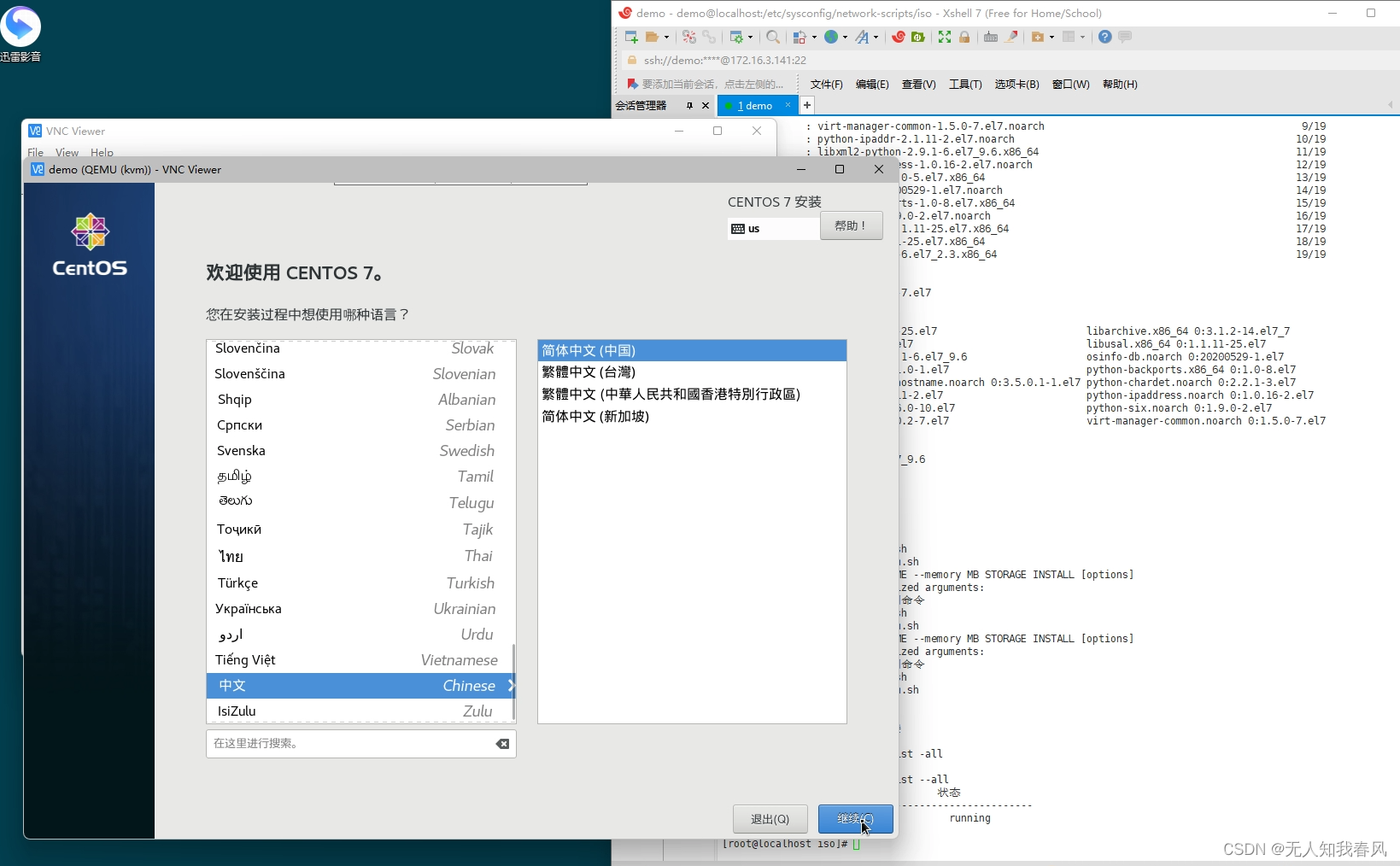Select 简体中文 (新加坡) locale option
The image size is (1400, 866).
pos(692,417)
